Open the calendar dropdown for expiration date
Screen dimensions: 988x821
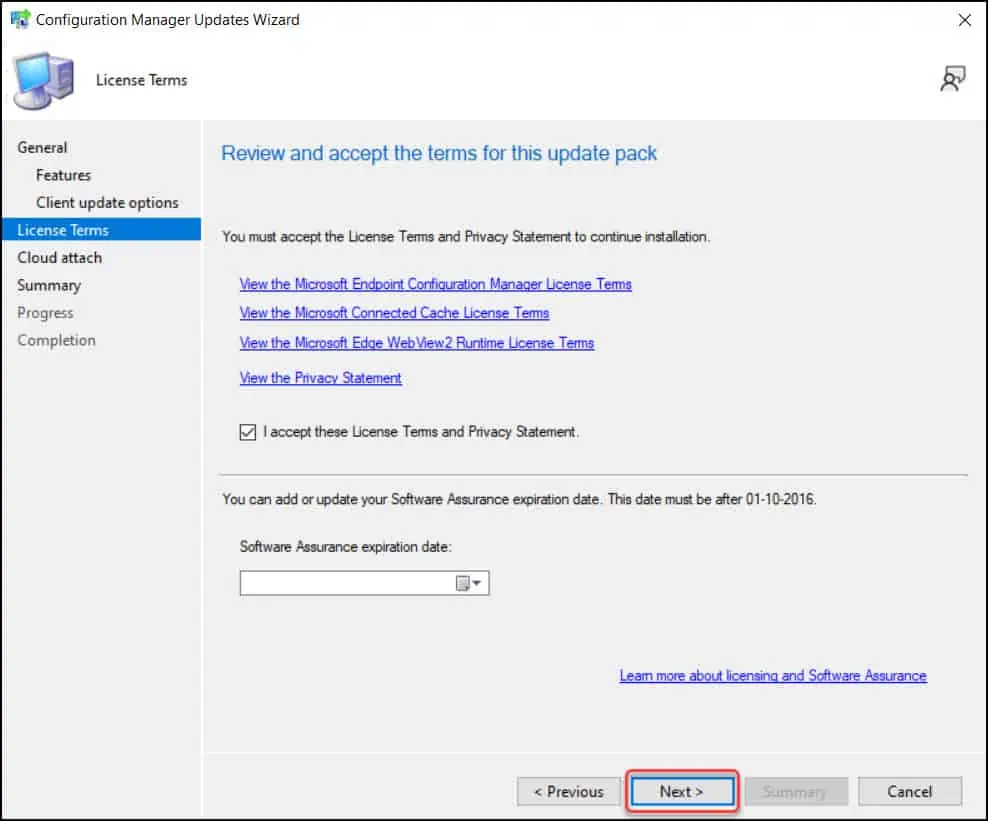[468, 583]
